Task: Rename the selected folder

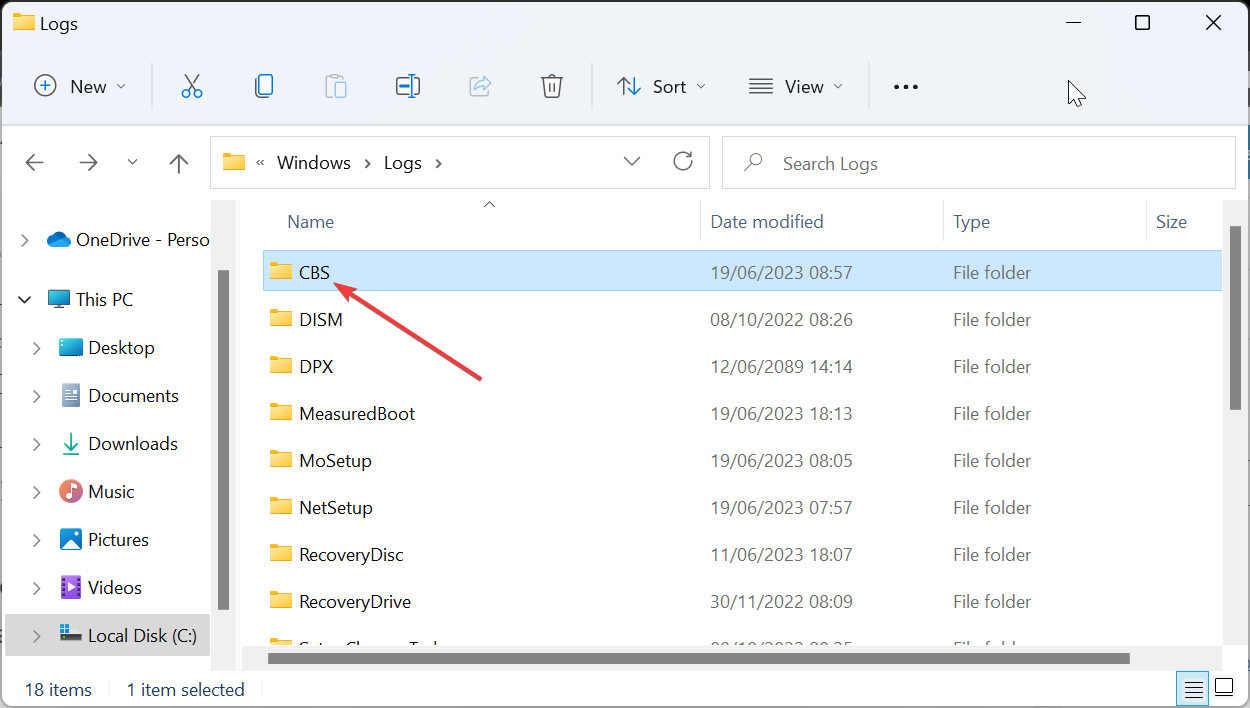Action: point(408,86)
